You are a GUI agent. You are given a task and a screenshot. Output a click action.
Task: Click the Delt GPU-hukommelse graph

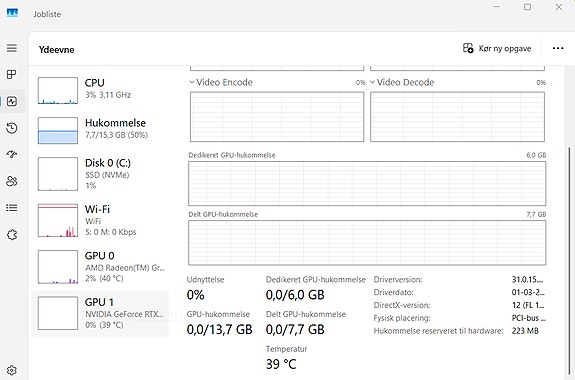click(367, 242)
